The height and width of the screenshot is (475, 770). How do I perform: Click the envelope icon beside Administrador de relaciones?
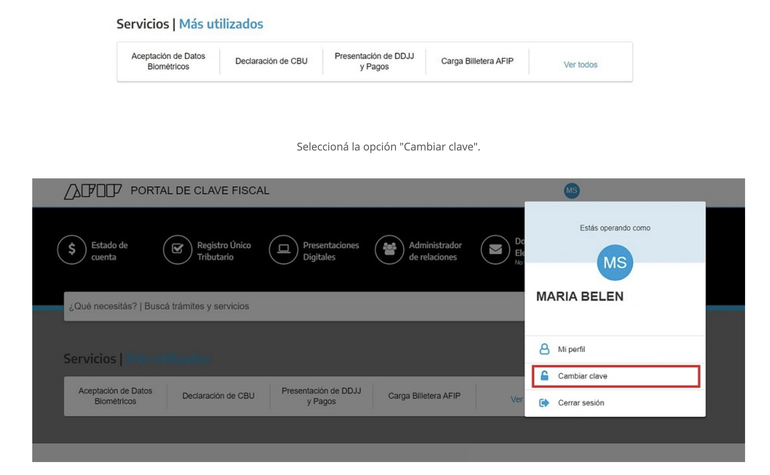click(495, 250)
